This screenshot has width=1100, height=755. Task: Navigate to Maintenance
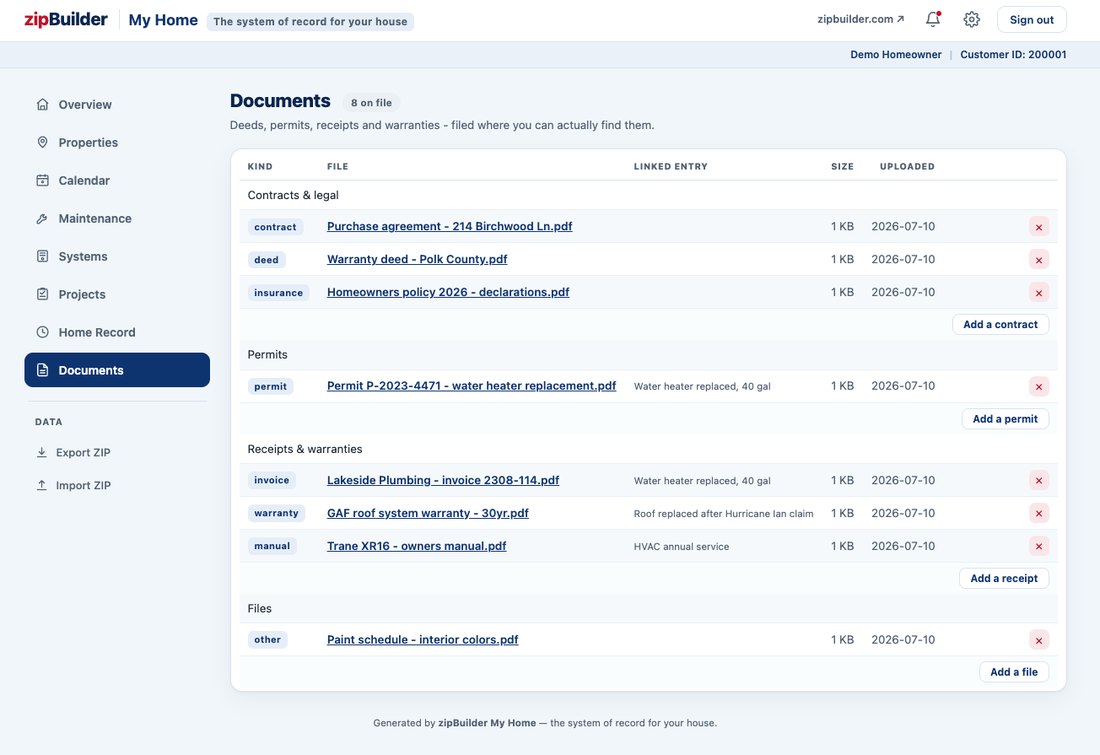tap(117, 218)
